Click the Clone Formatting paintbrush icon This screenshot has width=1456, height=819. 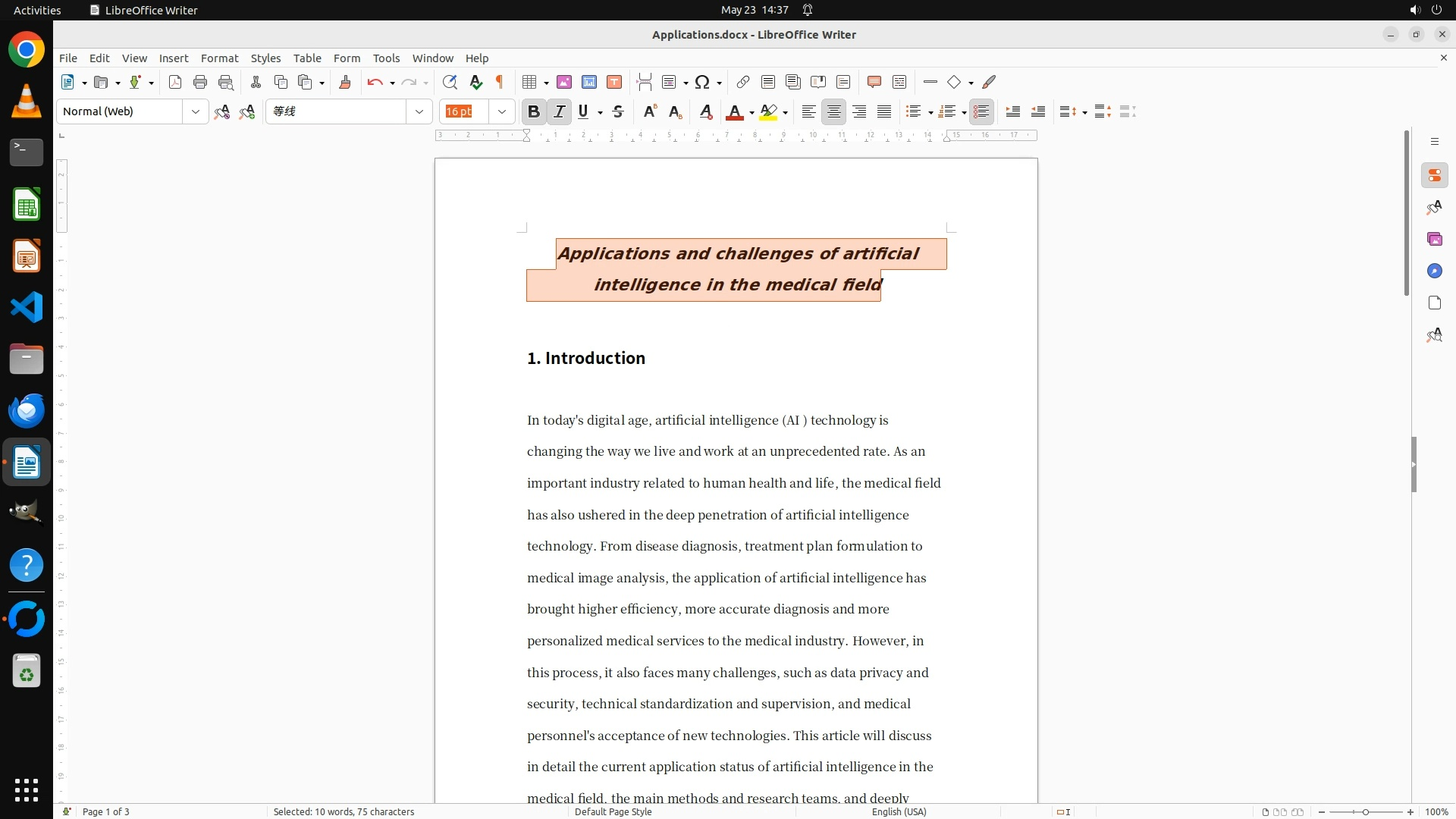(x=345, y=82)
